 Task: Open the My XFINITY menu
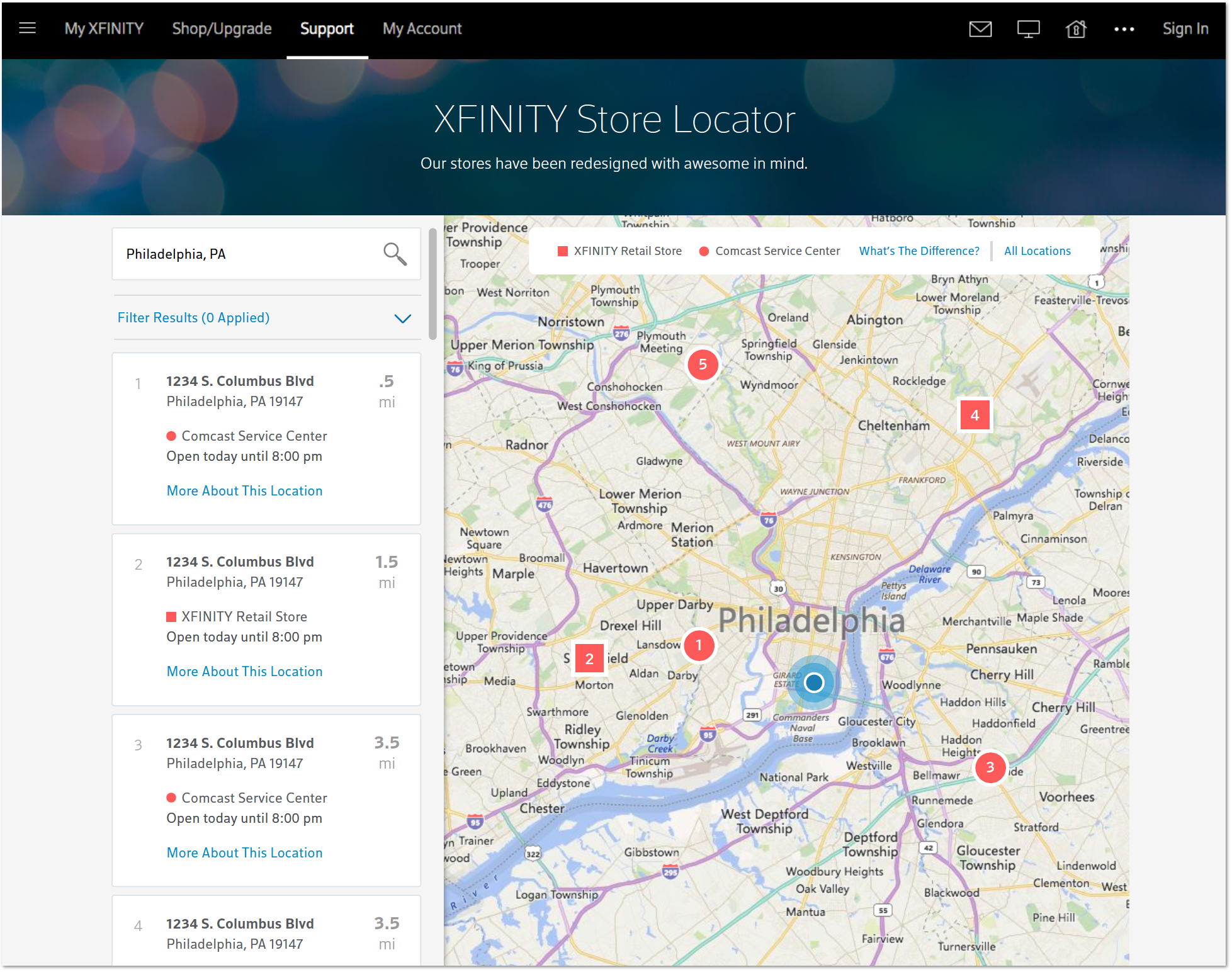104,29
